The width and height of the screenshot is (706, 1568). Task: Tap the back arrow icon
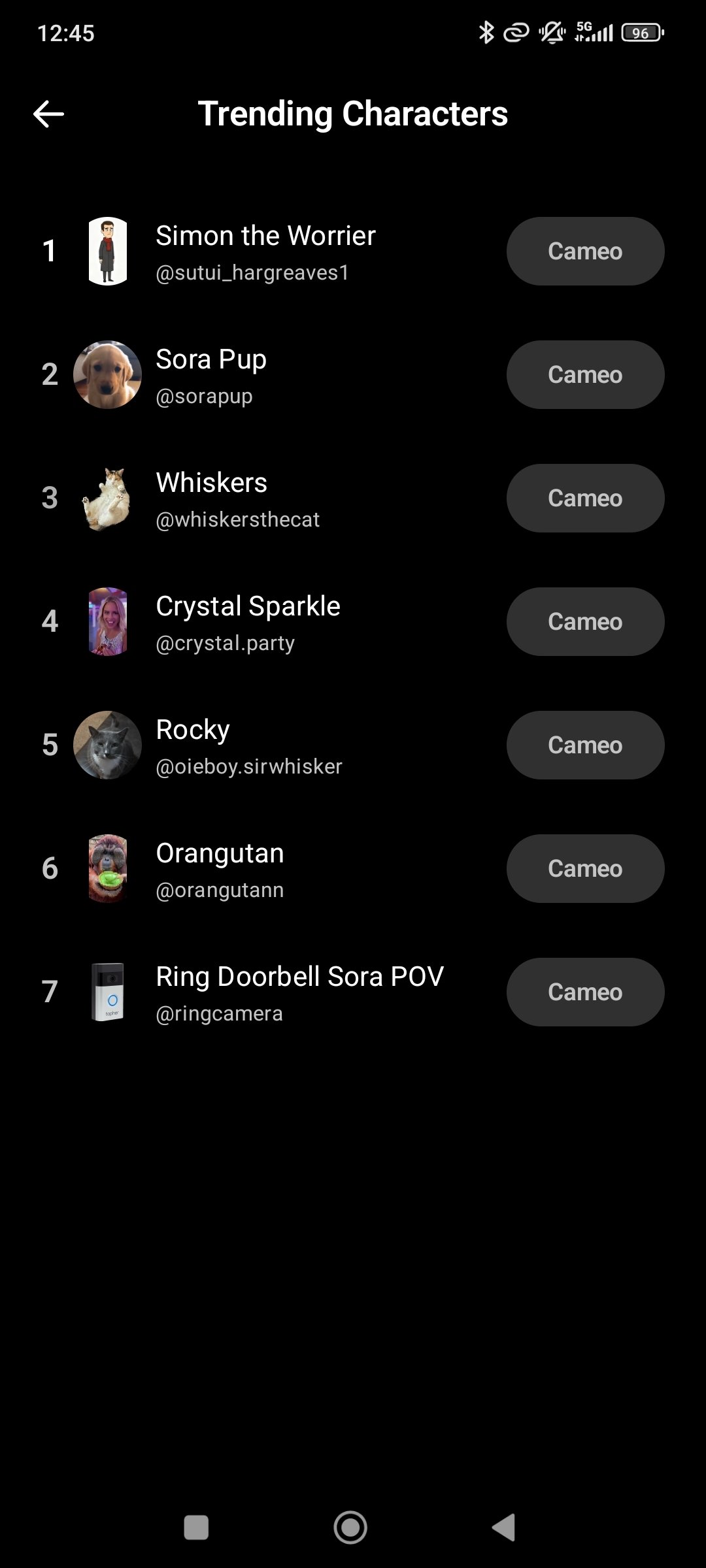point(49,114)
